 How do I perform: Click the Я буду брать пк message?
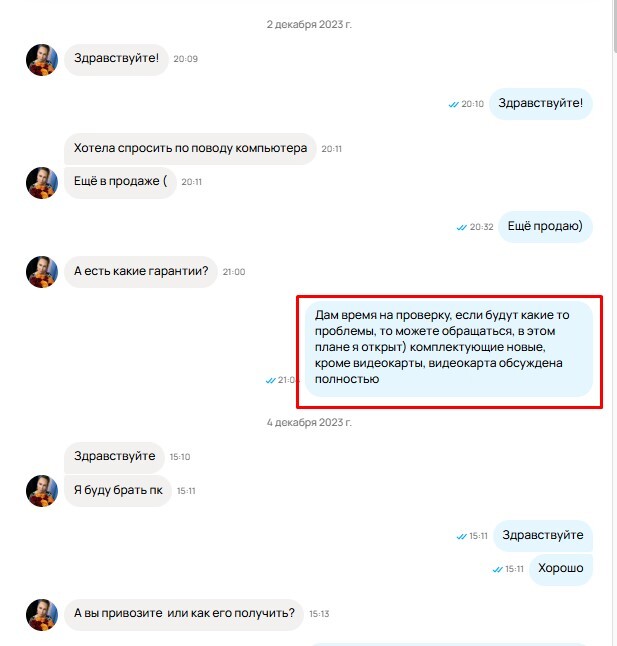[x=118, y=490]
